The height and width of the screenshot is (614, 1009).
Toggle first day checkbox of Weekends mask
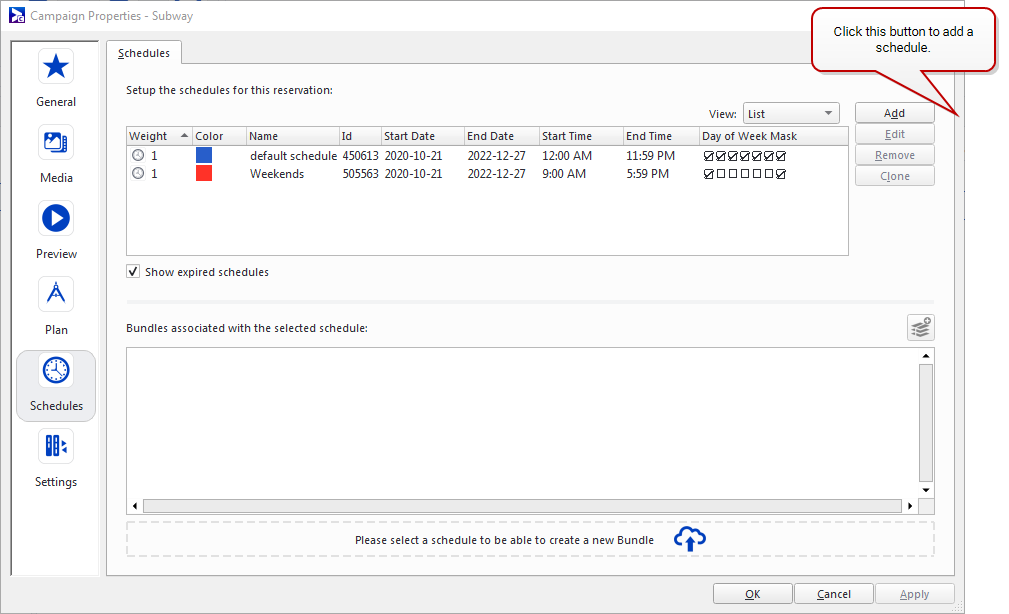pyautogui.click(x=709, y=174)
